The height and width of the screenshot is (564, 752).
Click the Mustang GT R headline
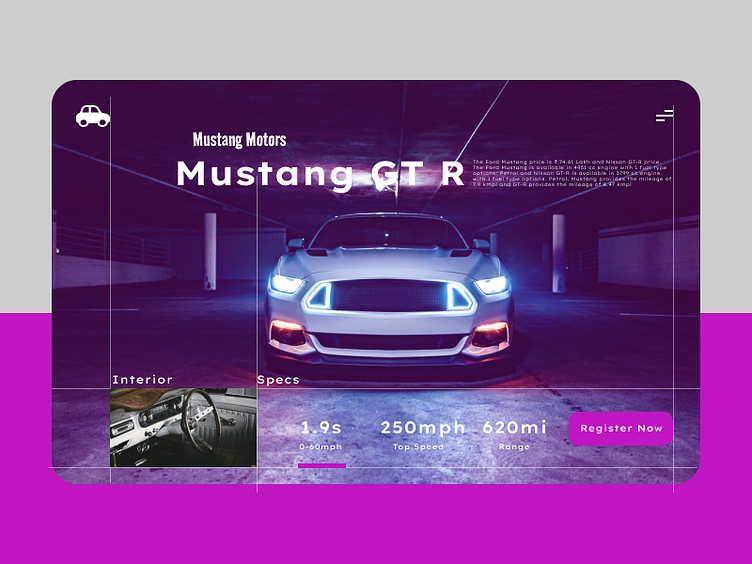(320, 174)
